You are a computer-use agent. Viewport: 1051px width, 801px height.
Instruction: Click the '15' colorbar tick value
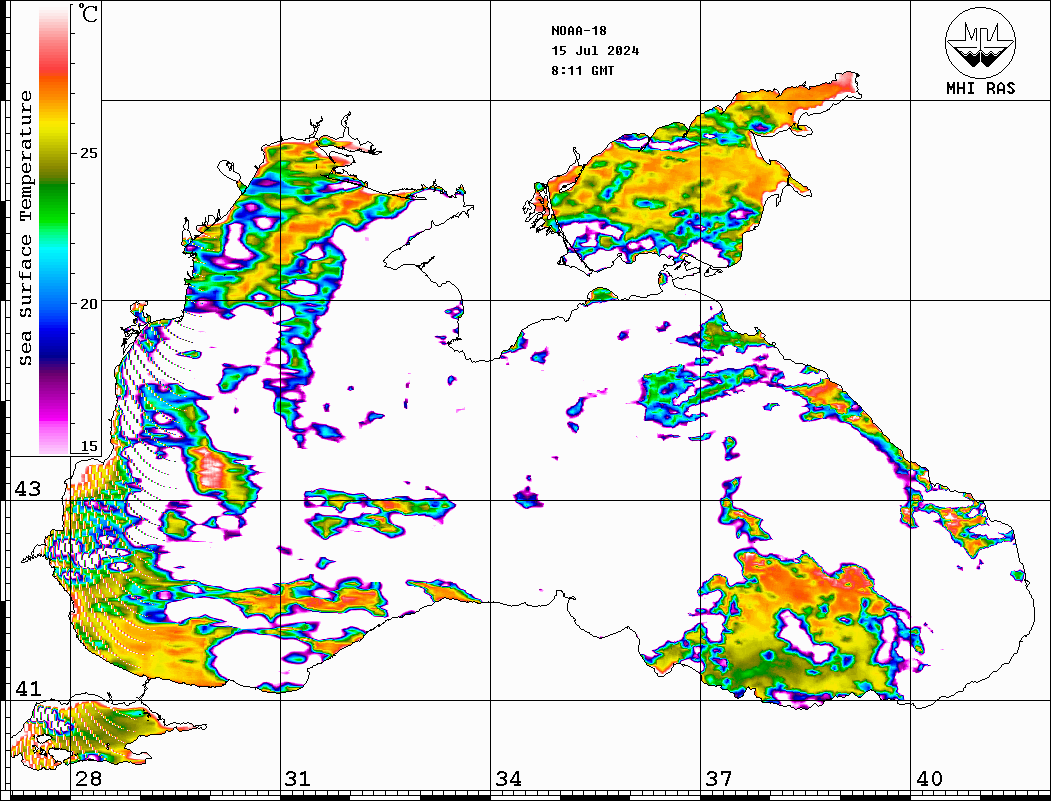coord(88,446)
